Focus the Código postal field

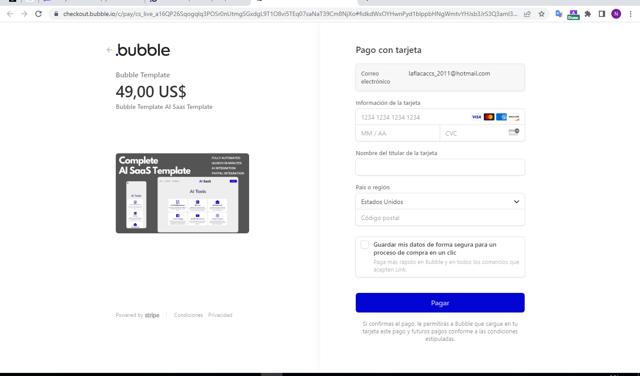[440, 218]
